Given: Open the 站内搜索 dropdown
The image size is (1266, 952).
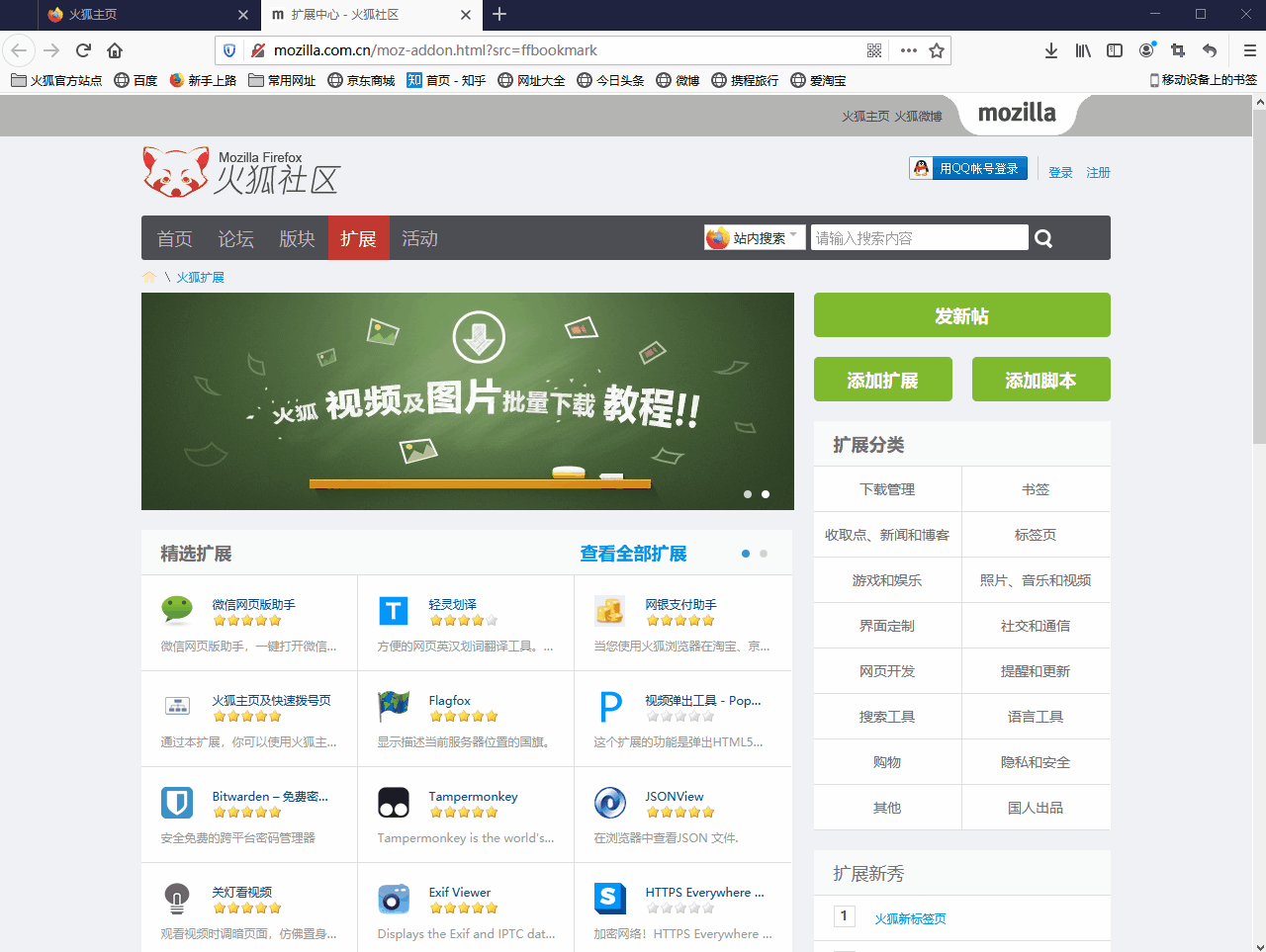Looking at the screenshot, I should coord(754,237).
